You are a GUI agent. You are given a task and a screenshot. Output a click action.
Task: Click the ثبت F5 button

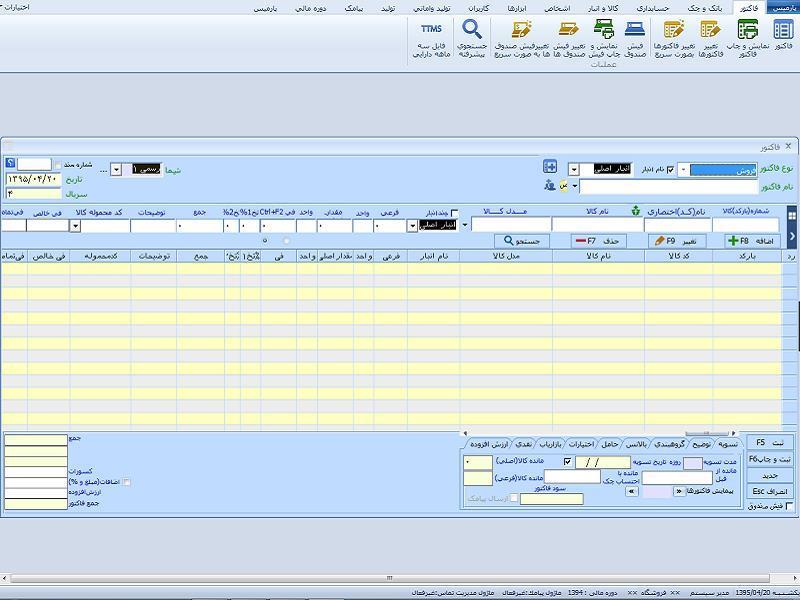pos(770,442)
